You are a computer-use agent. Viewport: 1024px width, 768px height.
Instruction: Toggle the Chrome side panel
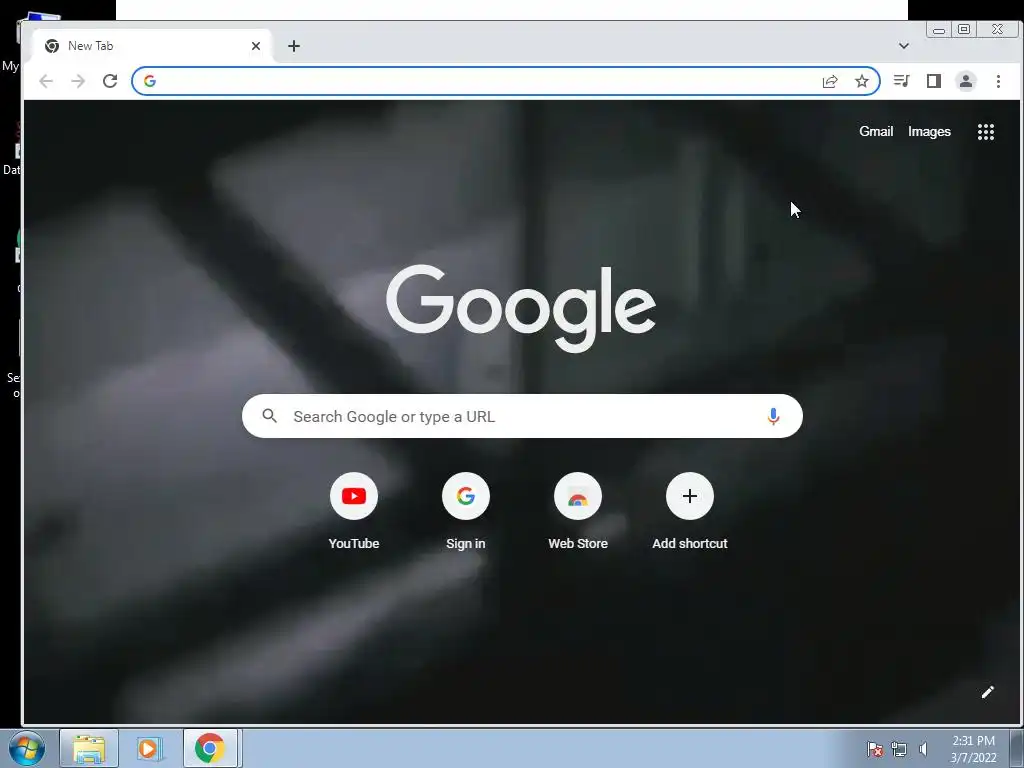click(934, 81)
